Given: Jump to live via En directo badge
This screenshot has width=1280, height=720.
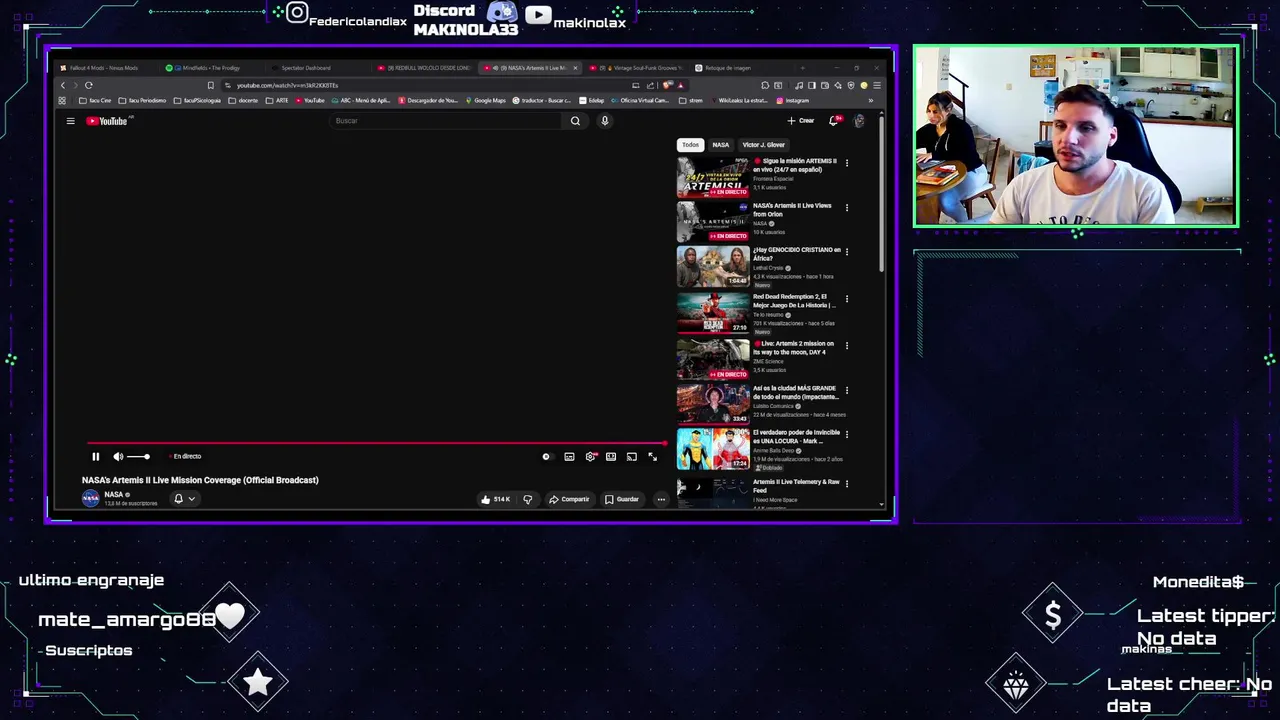Looking at the screenshot, I should 186,457.
